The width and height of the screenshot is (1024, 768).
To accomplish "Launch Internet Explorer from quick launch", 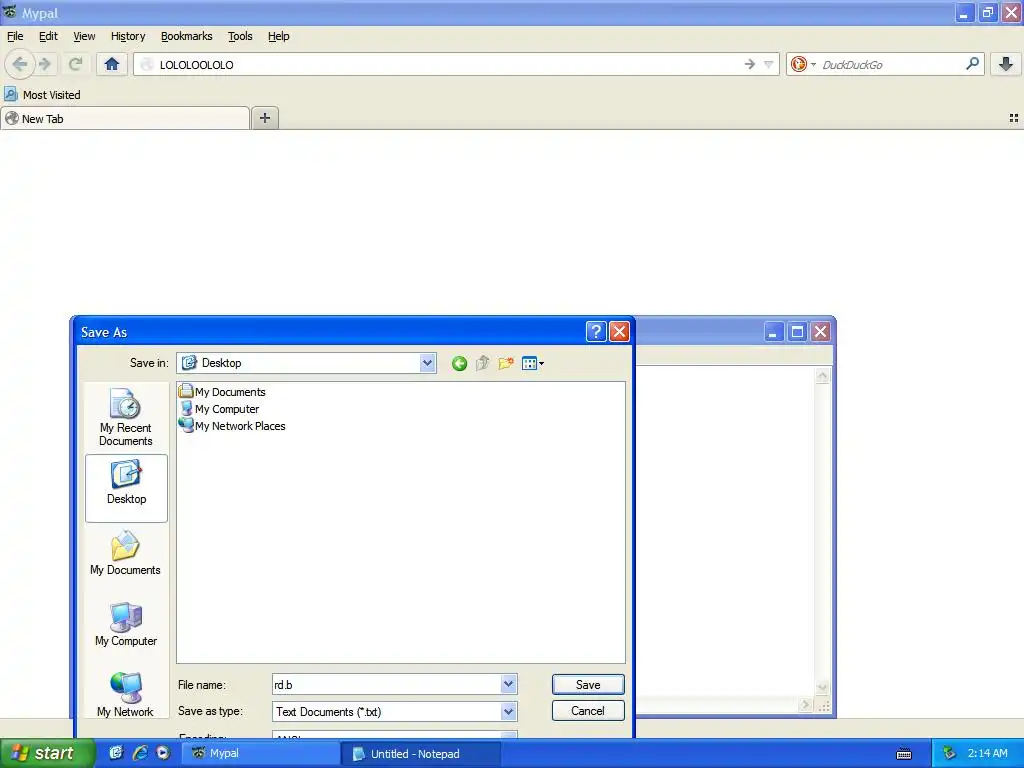I will pos(139,753).
